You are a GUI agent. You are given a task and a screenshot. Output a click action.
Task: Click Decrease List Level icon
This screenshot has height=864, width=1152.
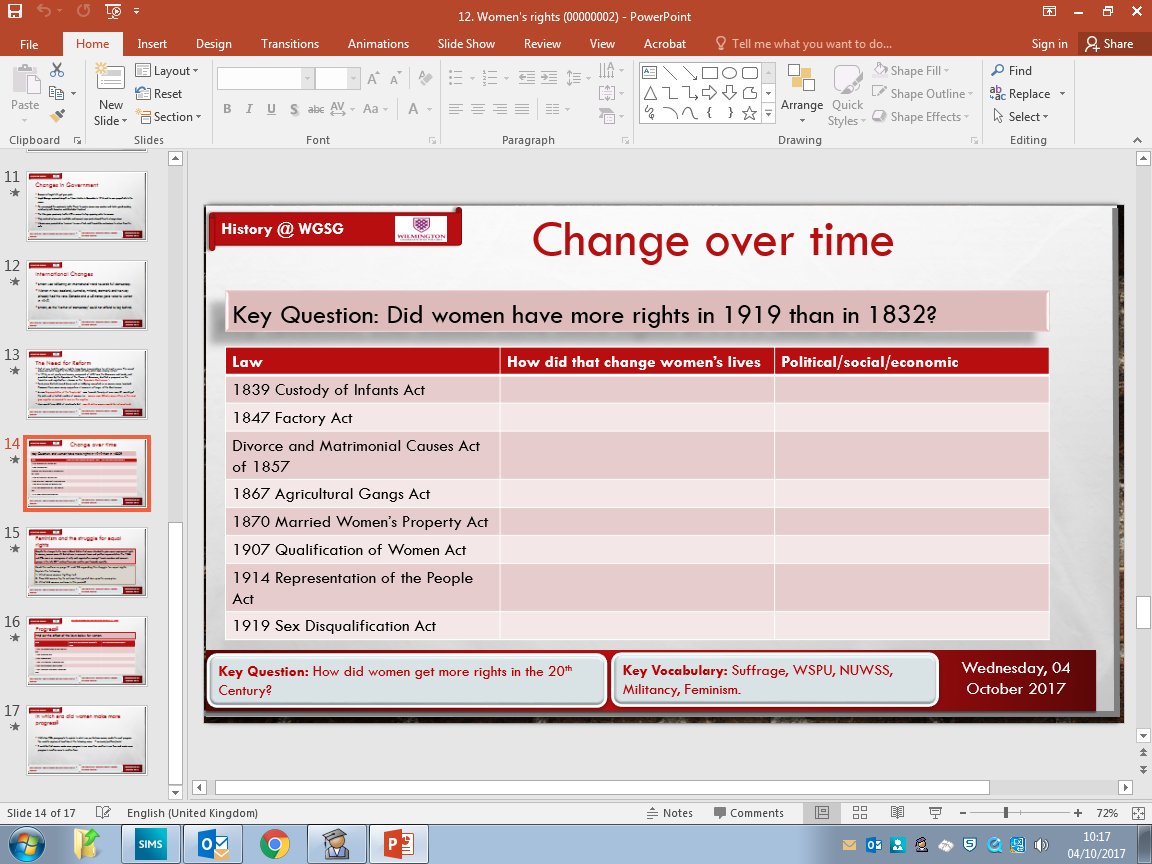pyautogui.click(x=526, y=77)
